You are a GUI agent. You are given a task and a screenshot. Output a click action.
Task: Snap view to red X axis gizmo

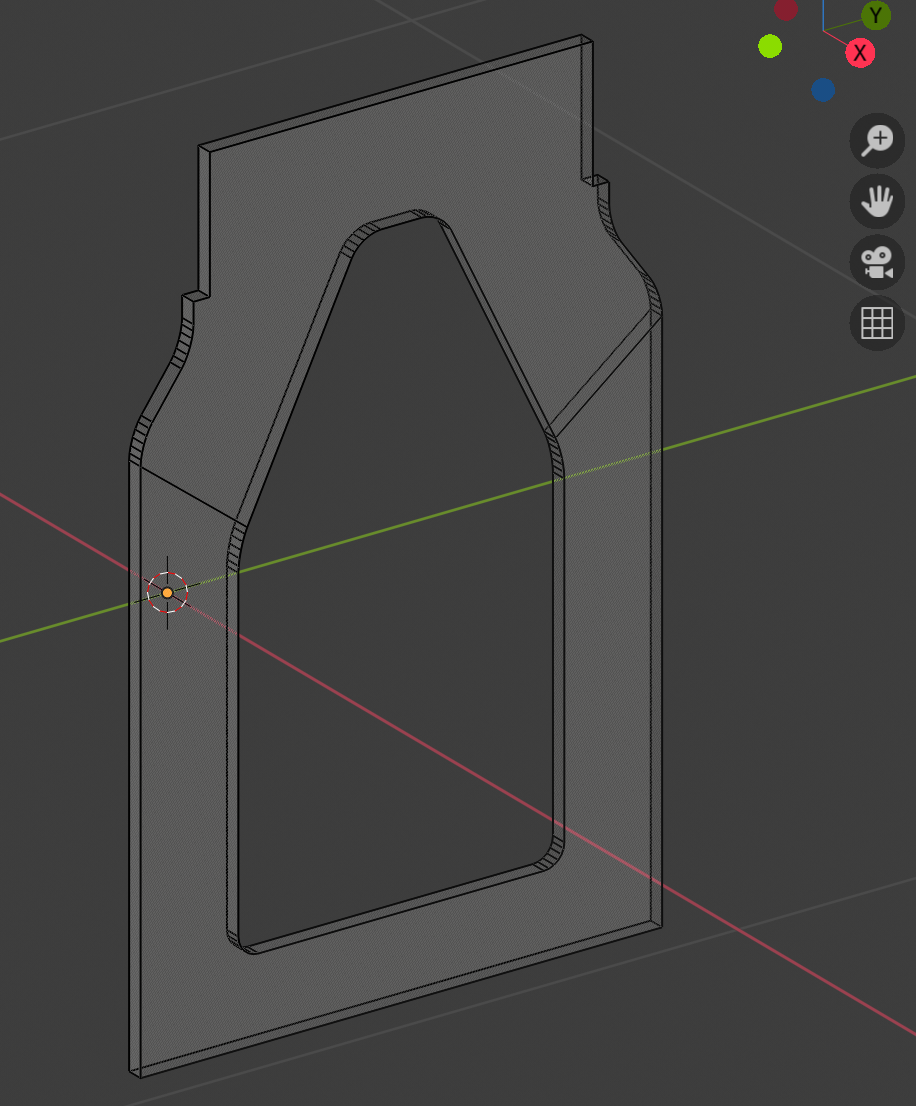click(x=860, y=53)
